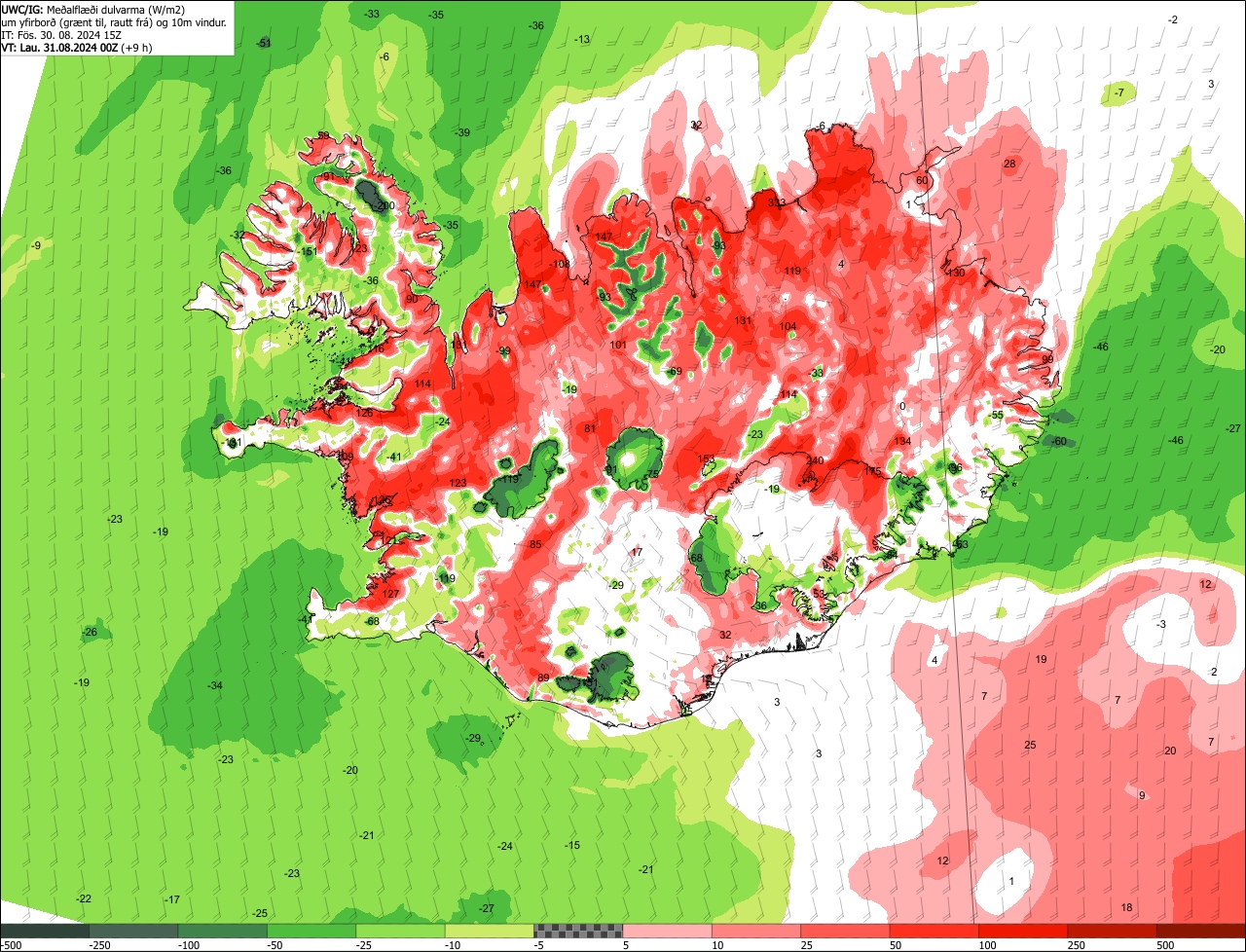Click the map value '-9' at the far left

pos(36,245)
